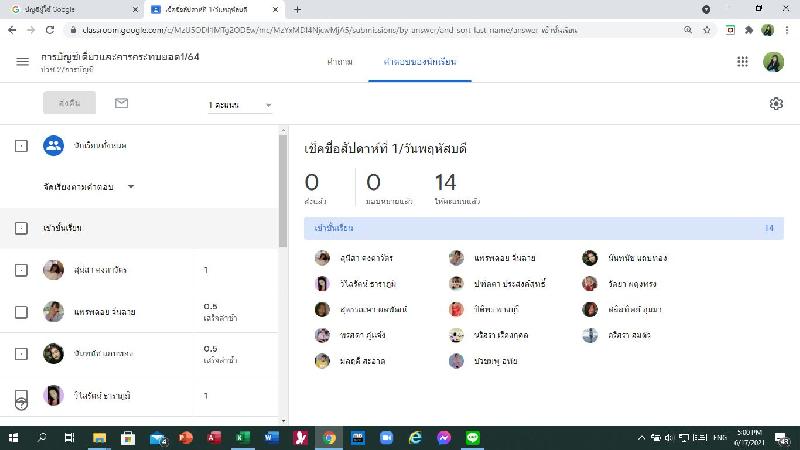Open the Google apps grid

(x=743, y=62)
